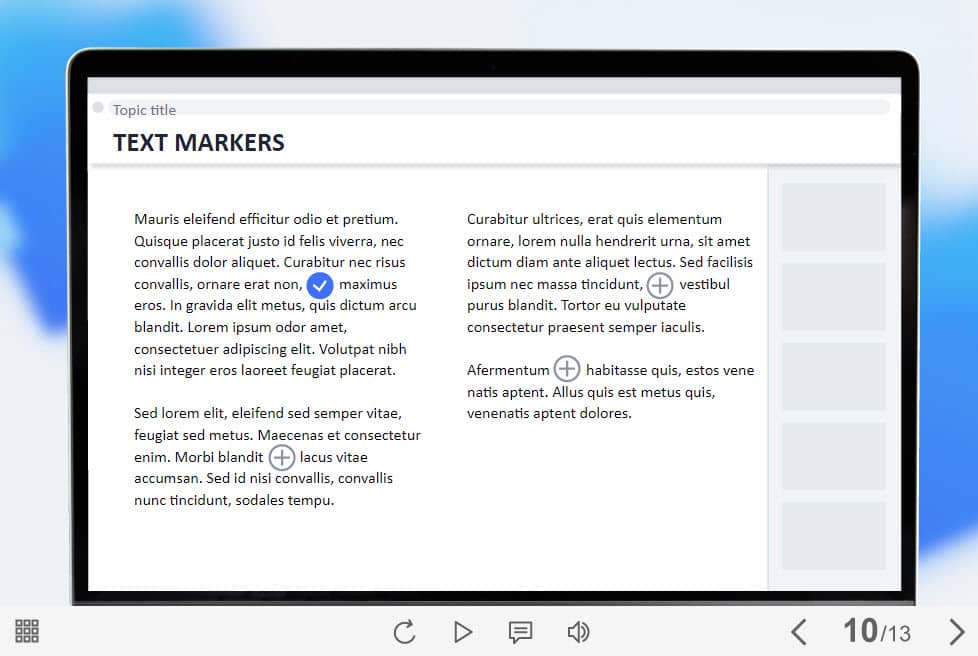Click the 'TEXT MARKERS' heading
The width and height of the screenshot is (978, 656).
click(x=199, y=143)
